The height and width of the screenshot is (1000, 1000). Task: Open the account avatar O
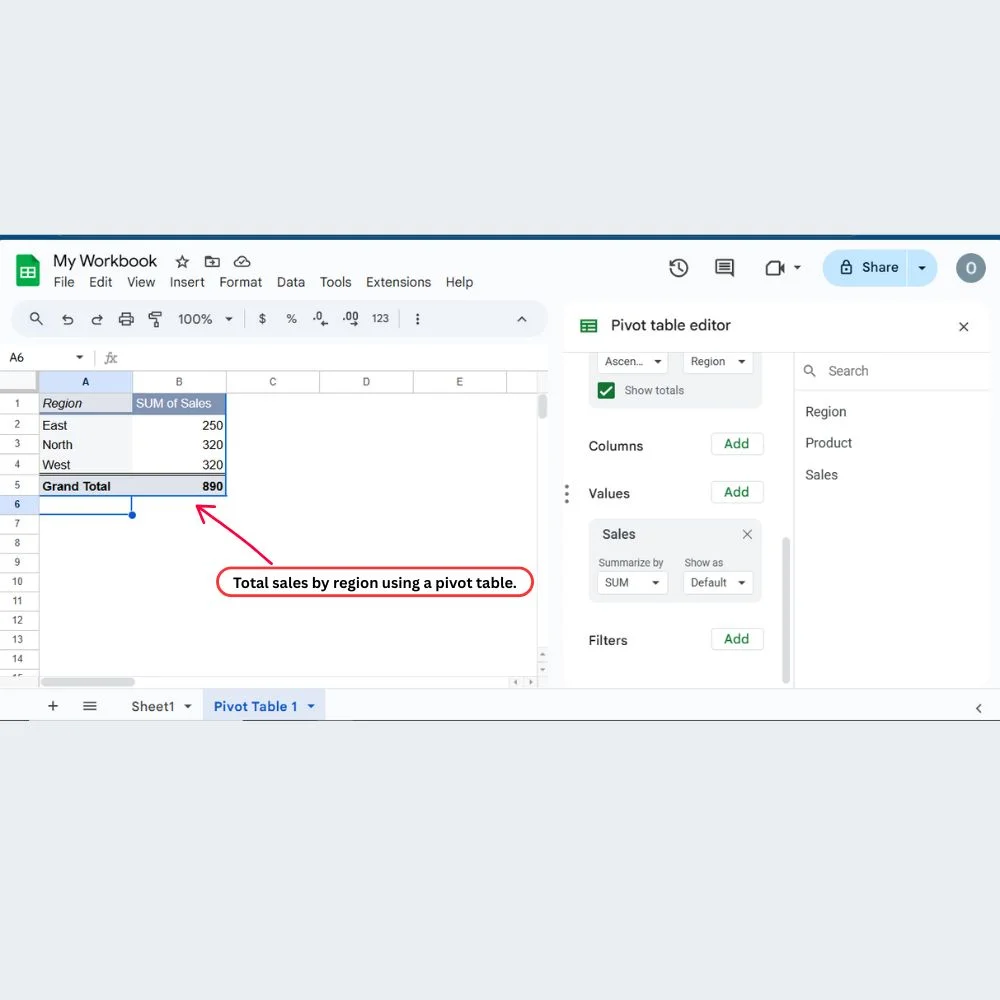pos(971,268)
